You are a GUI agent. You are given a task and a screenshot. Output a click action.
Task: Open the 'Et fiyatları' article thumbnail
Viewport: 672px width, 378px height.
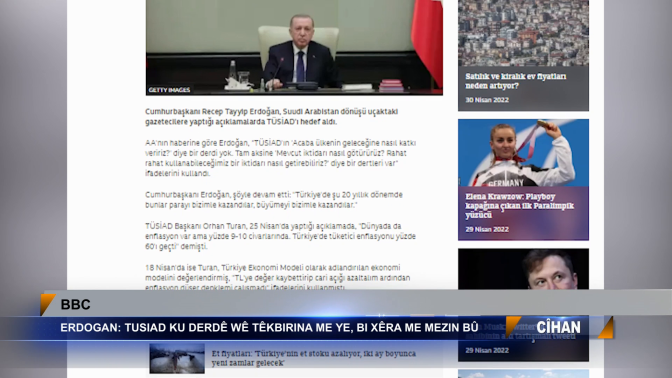tap(177, 358)
